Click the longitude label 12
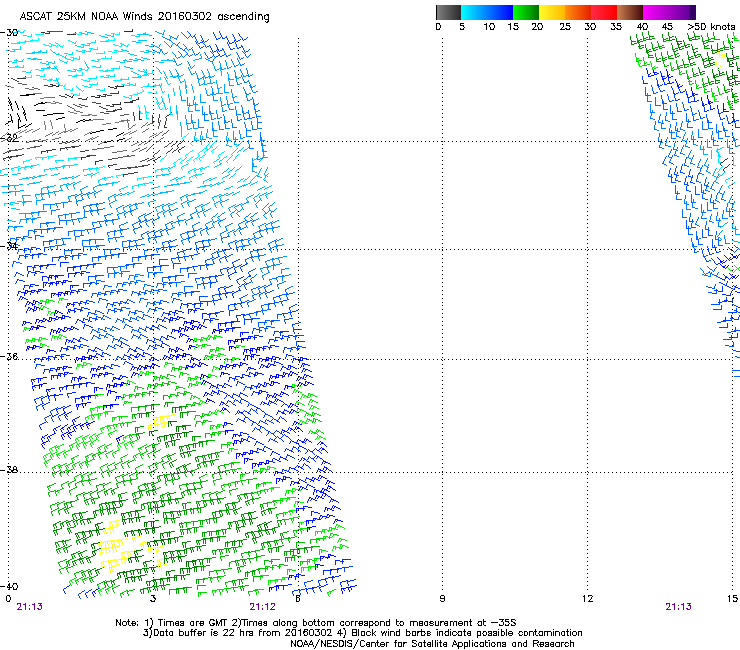 click(x=588, y=599)
